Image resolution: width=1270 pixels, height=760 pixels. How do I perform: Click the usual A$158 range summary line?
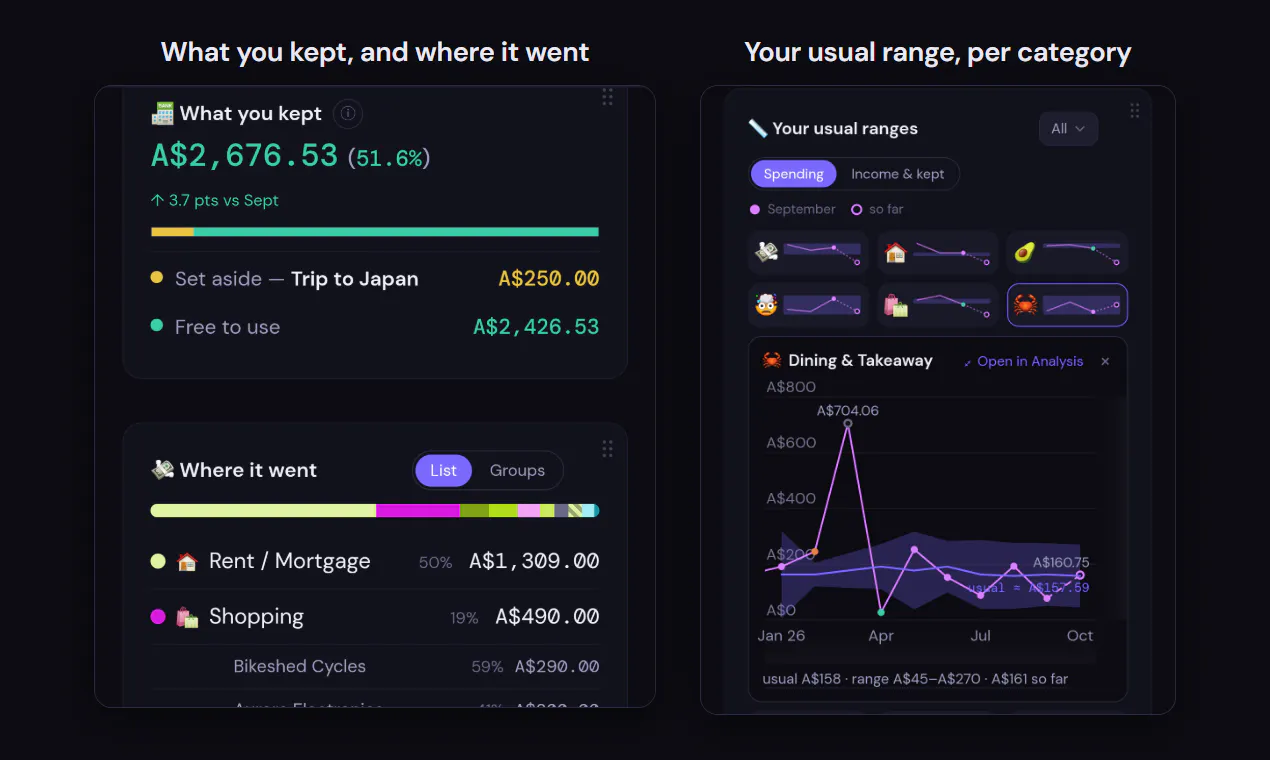915,679
